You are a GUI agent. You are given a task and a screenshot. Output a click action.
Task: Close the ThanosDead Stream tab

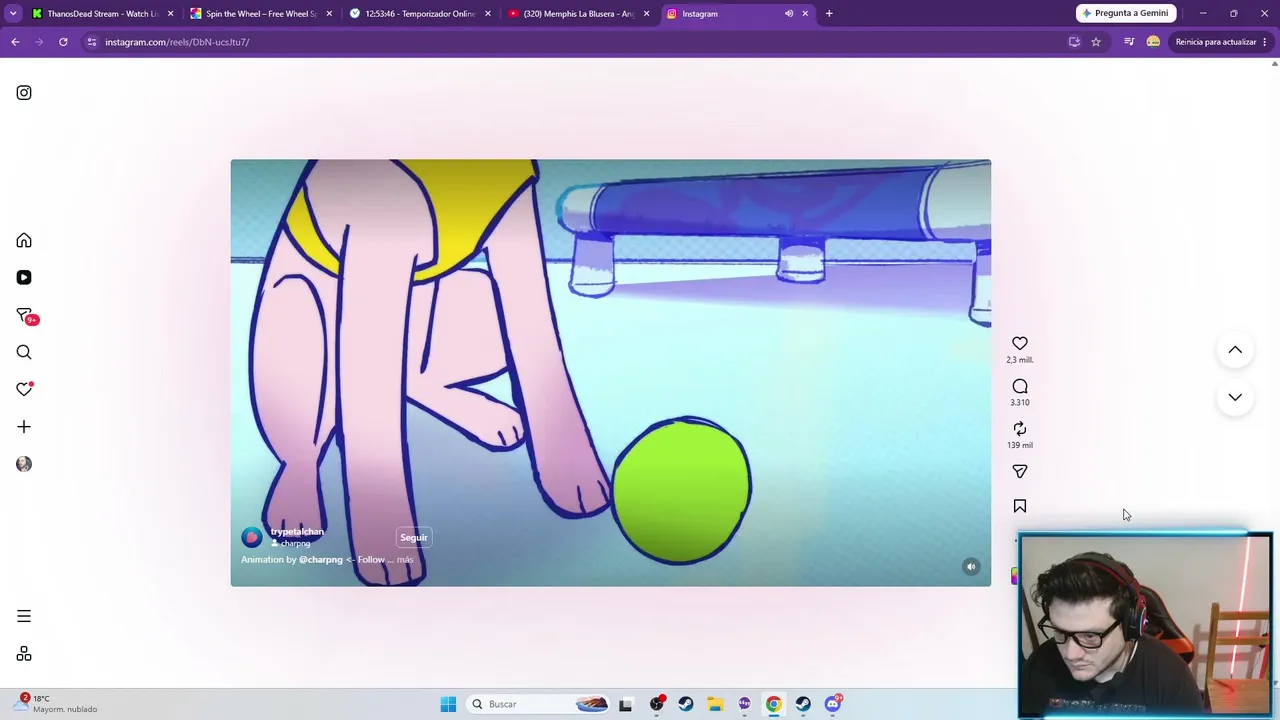click(x=170, y=14)
